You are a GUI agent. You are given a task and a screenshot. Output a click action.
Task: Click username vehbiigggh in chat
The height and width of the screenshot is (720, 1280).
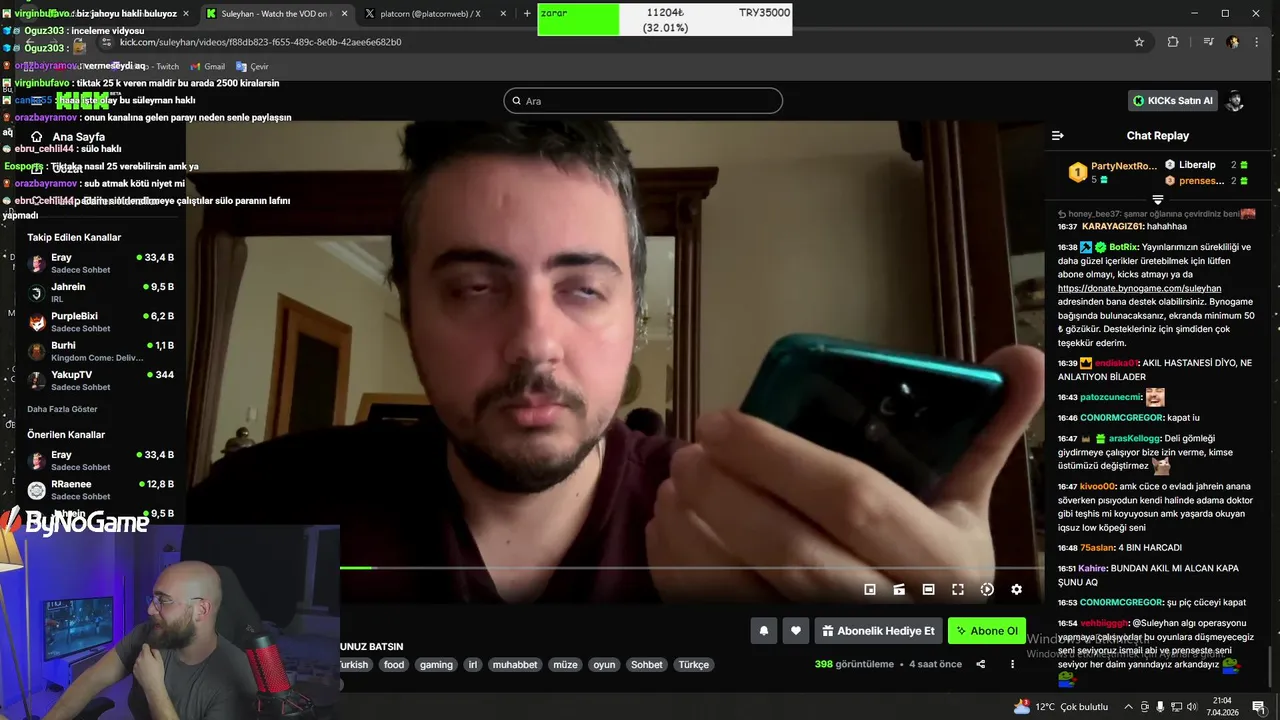[x=1104, y=623]
